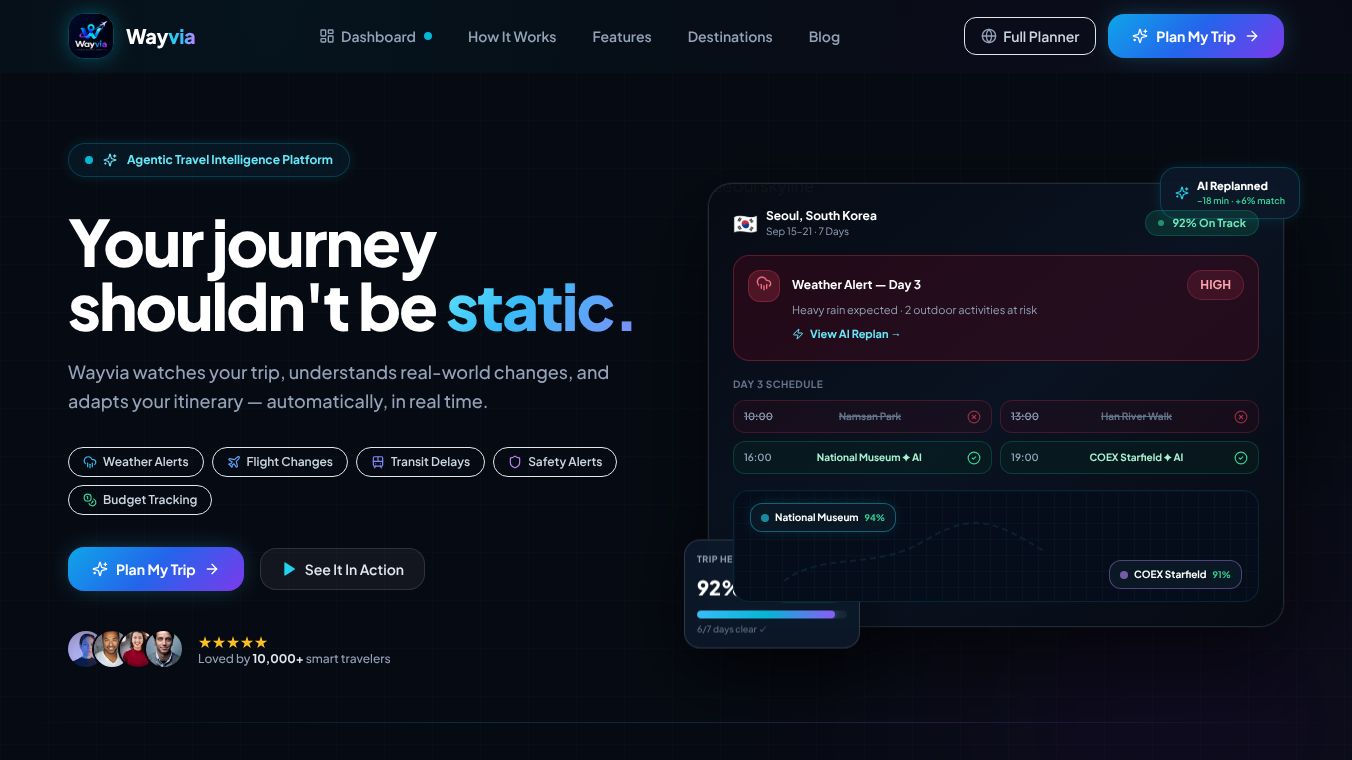The height and width of the screenshot is (760, 1352).
Task: Click the globe icon on Full Planner
Action: [x=989, y=36]
